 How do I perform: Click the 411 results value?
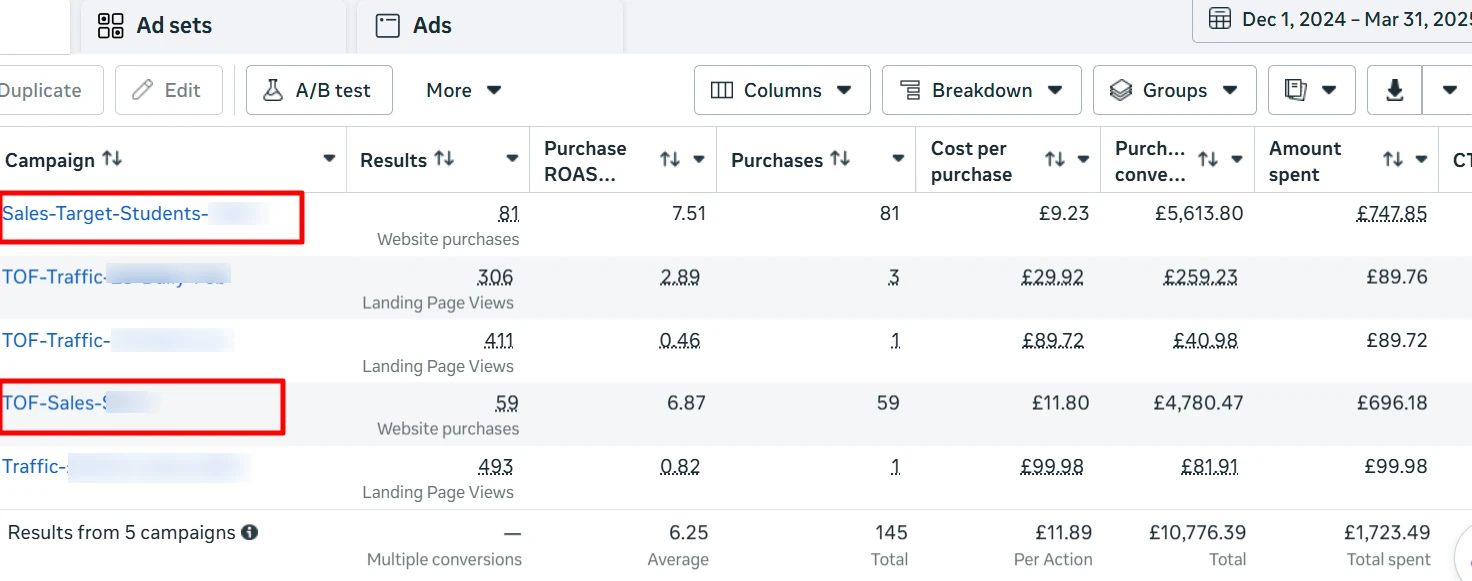click(497, 340)
